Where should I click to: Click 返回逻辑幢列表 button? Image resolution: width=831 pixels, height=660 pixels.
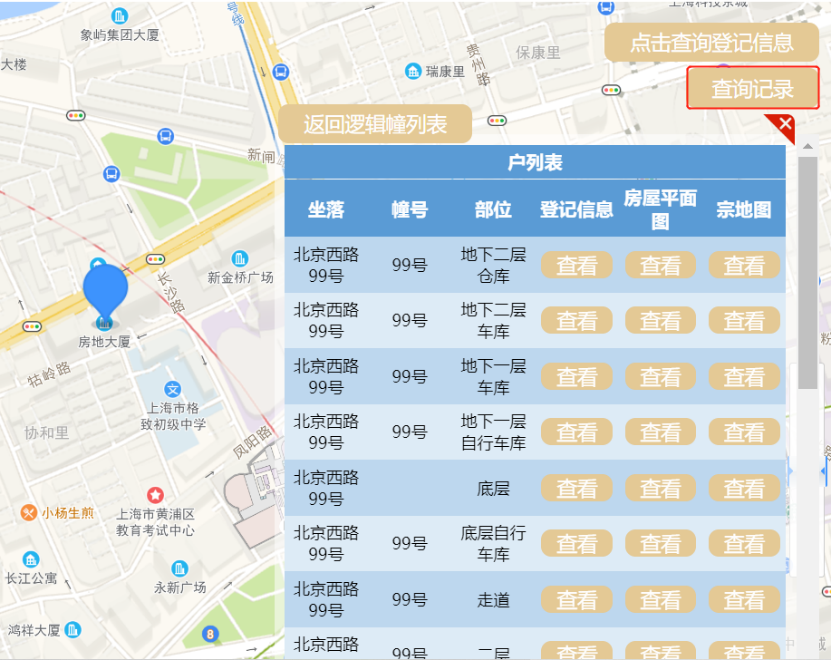(x=375, y=124)
